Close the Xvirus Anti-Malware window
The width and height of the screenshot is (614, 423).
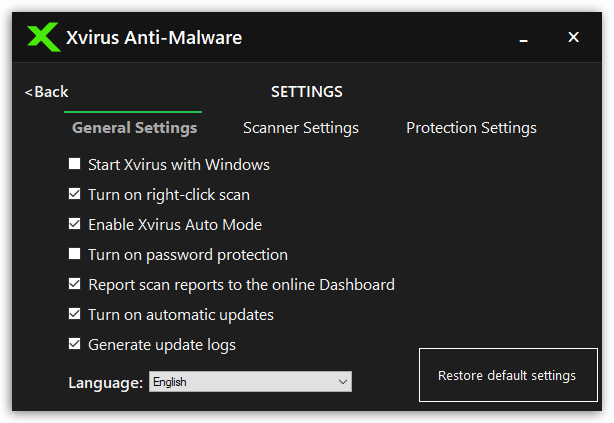(x=573, y=37)
